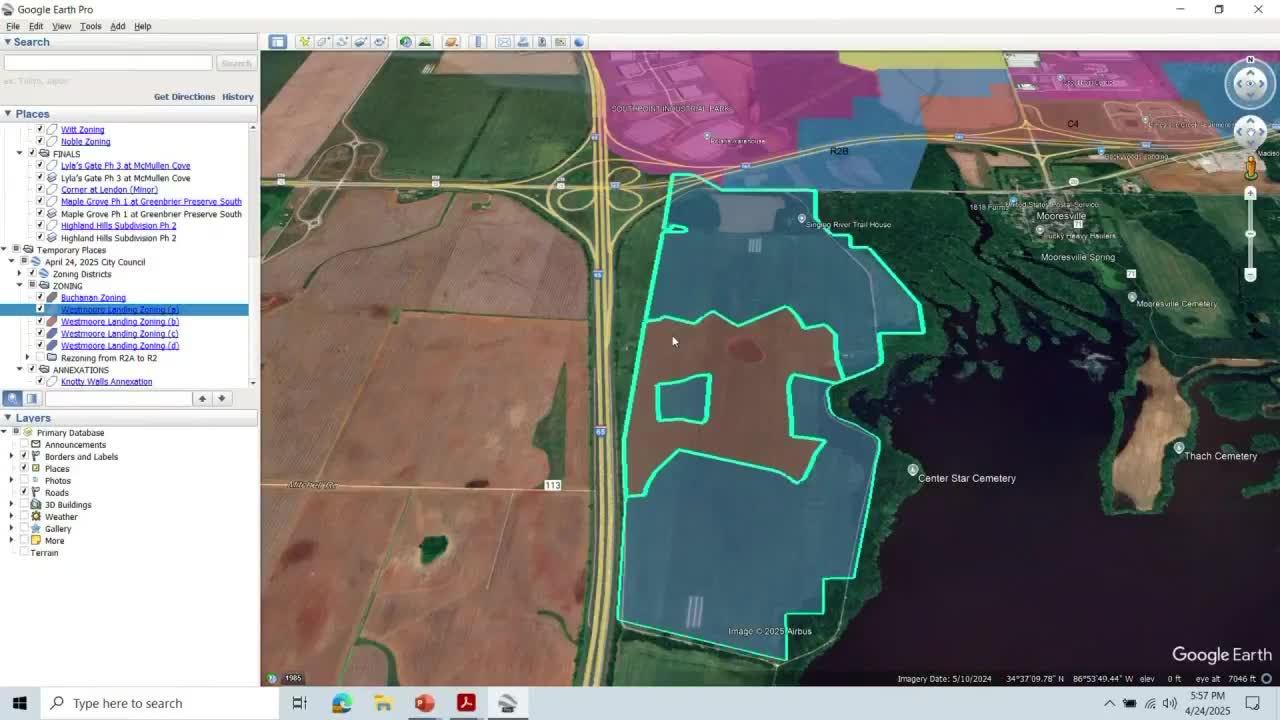Viewport: 1280px width, 720px height.
Task: Open the historical imagery clock tool
Action: coord(405,42)
